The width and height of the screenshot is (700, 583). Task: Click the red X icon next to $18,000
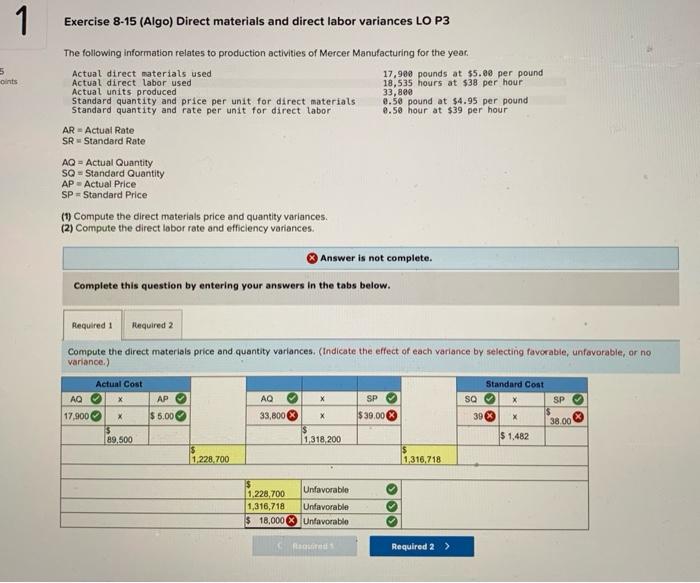[292, 521]
